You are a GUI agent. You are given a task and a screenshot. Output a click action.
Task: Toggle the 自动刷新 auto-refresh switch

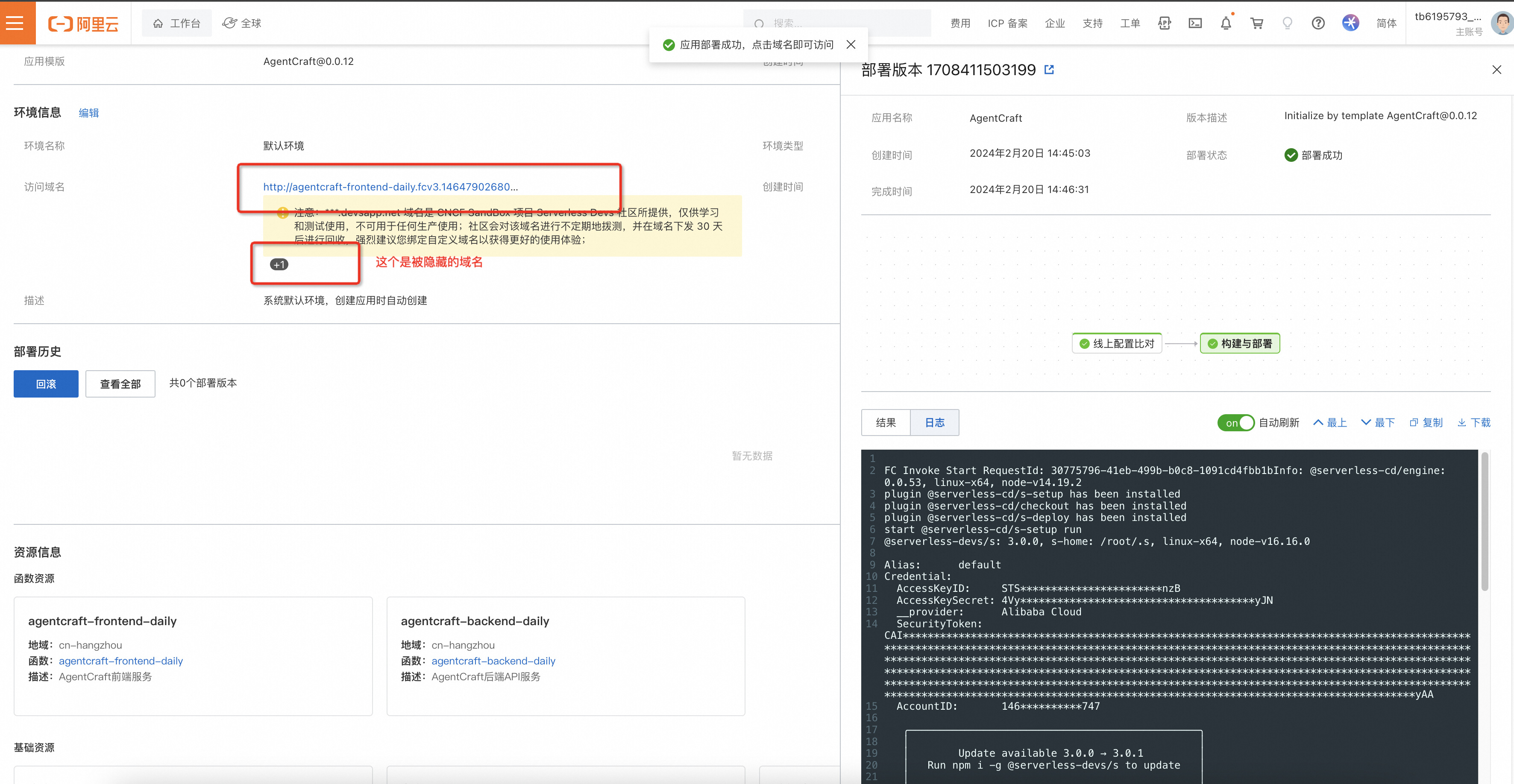pos(1235,423)
